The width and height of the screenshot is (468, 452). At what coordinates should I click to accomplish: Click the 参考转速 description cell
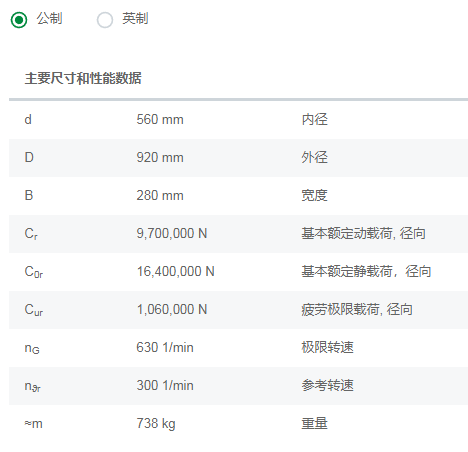point(328,386)
